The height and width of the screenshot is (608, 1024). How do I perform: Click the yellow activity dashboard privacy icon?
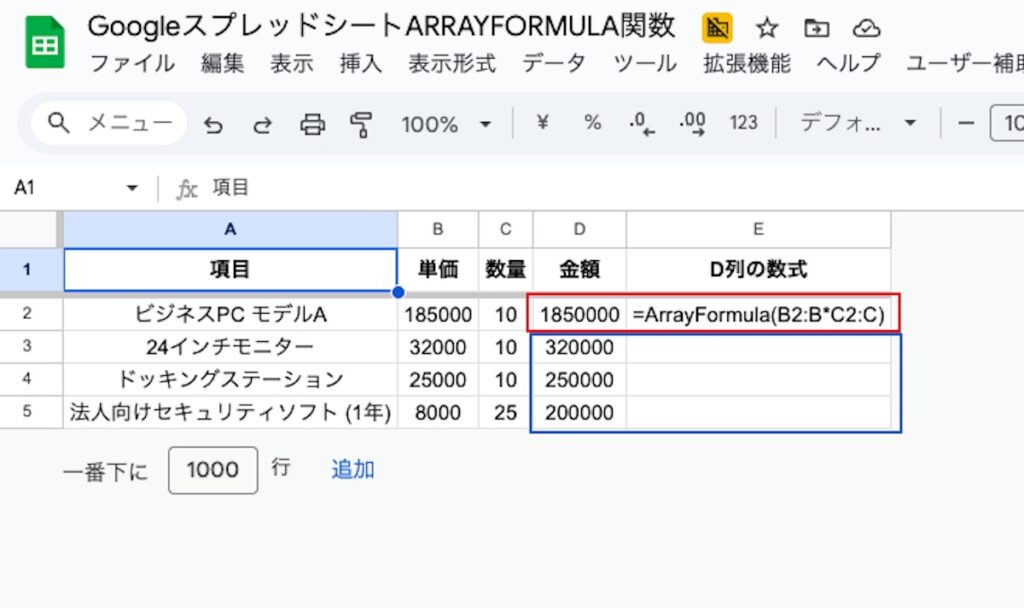click(716, 28)
